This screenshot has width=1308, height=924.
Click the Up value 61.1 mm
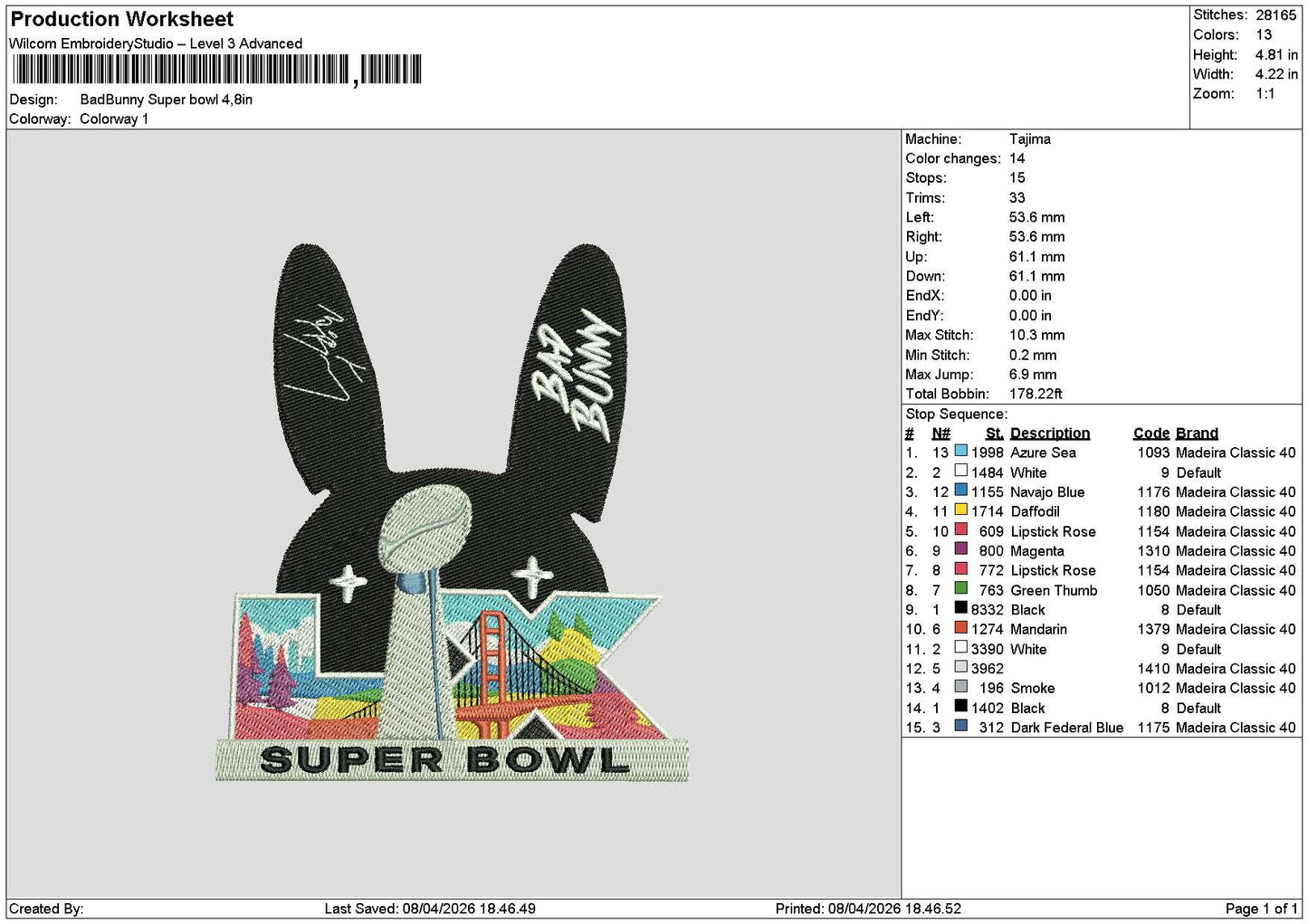[1037, 257]
